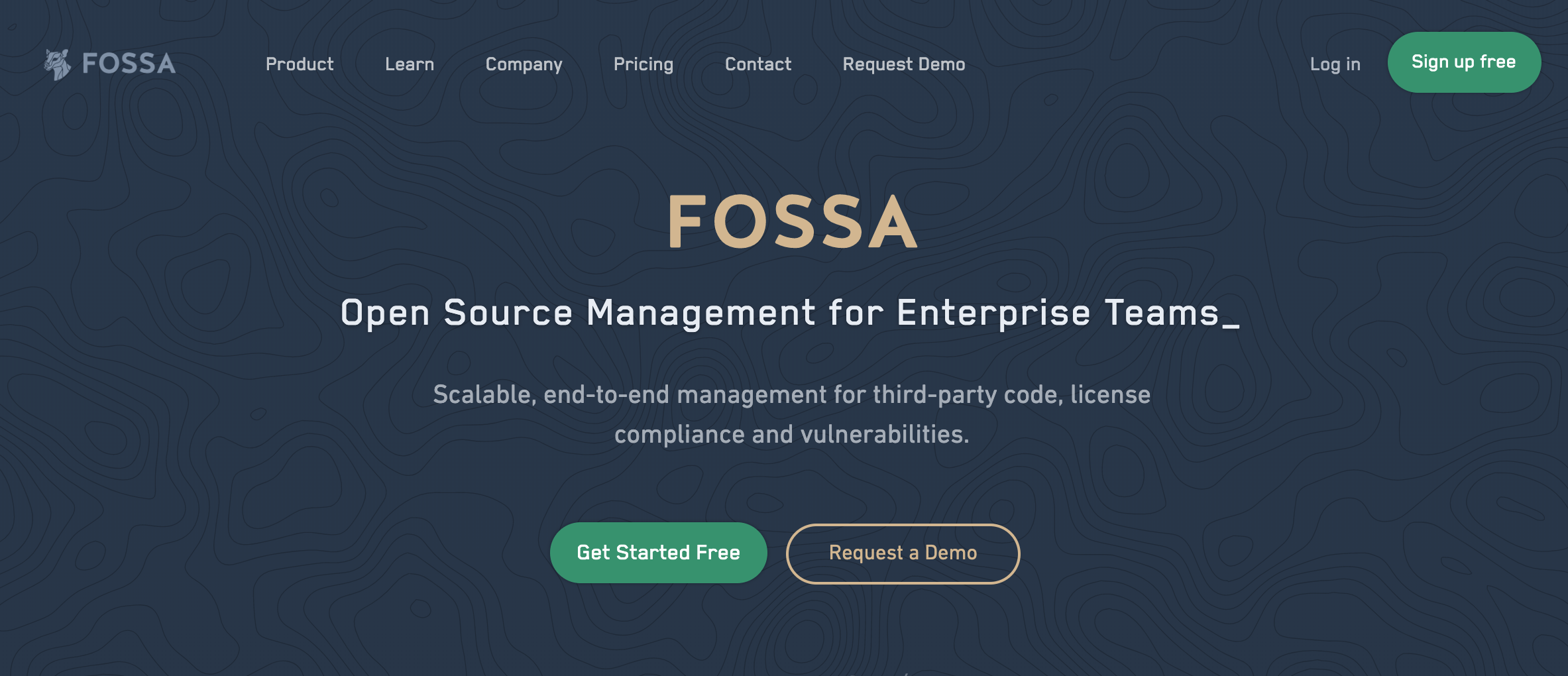Screen dimensions: 1568x676
Task: Open the Contact page
Action: click(x=758, y=64)
